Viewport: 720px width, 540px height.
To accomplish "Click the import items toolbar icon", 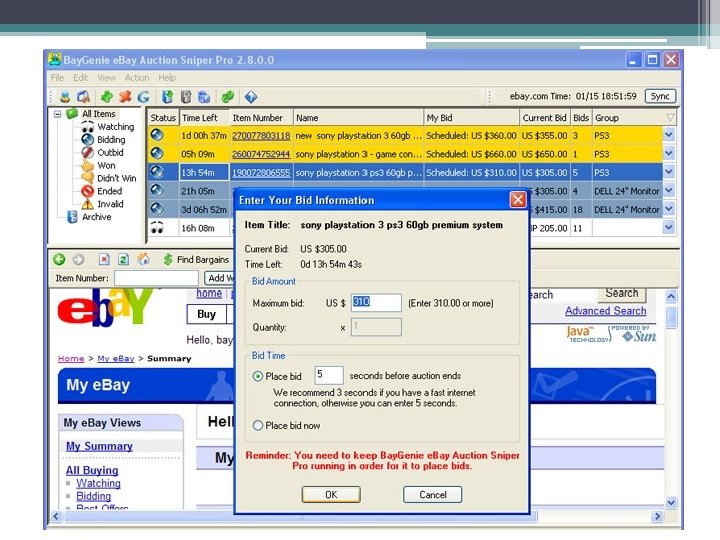I will pos(168,97).
